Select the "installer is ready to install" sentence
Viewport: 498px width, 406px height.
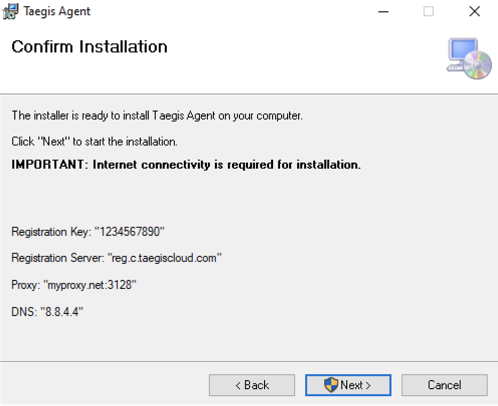pyautogui.click(x=157, y=116)
